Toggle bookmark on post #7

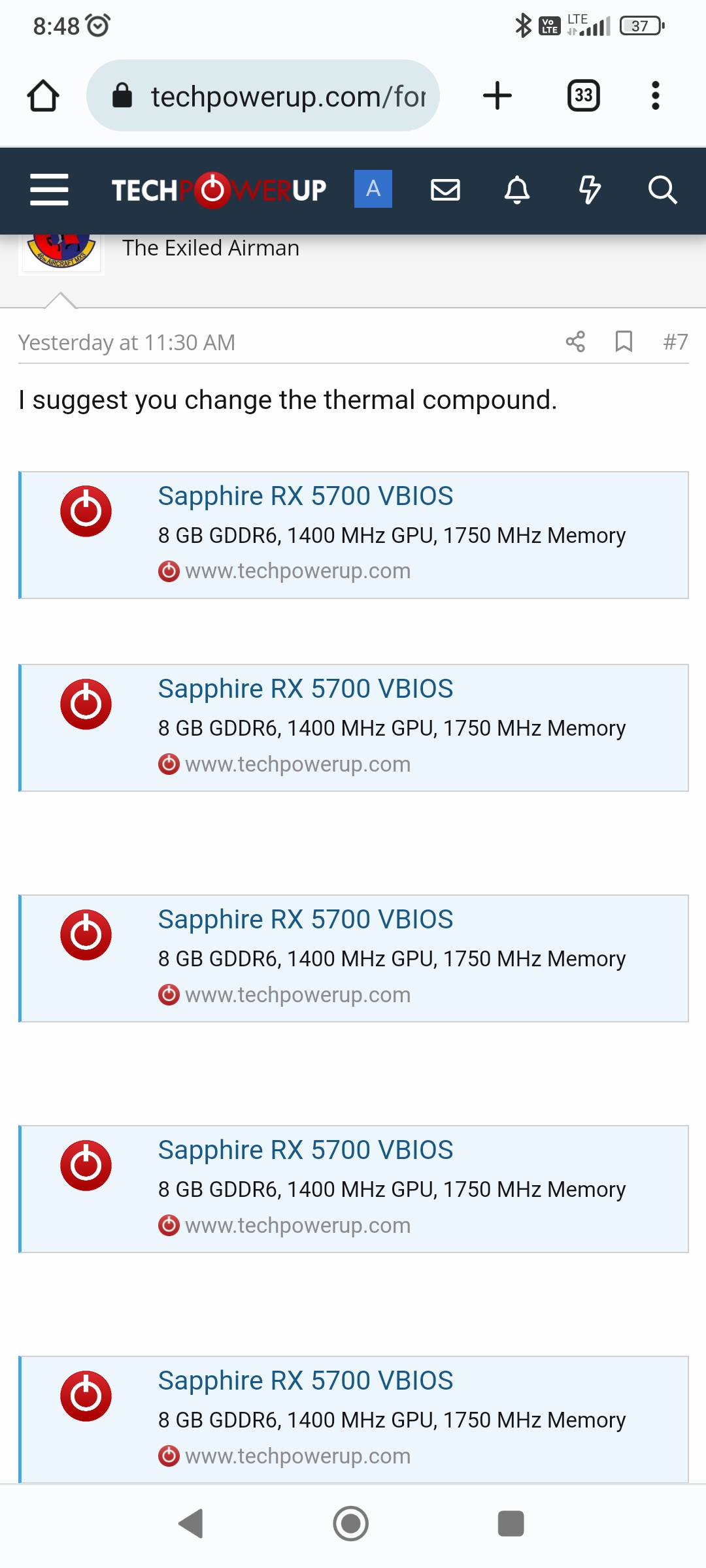coord(624,342)
